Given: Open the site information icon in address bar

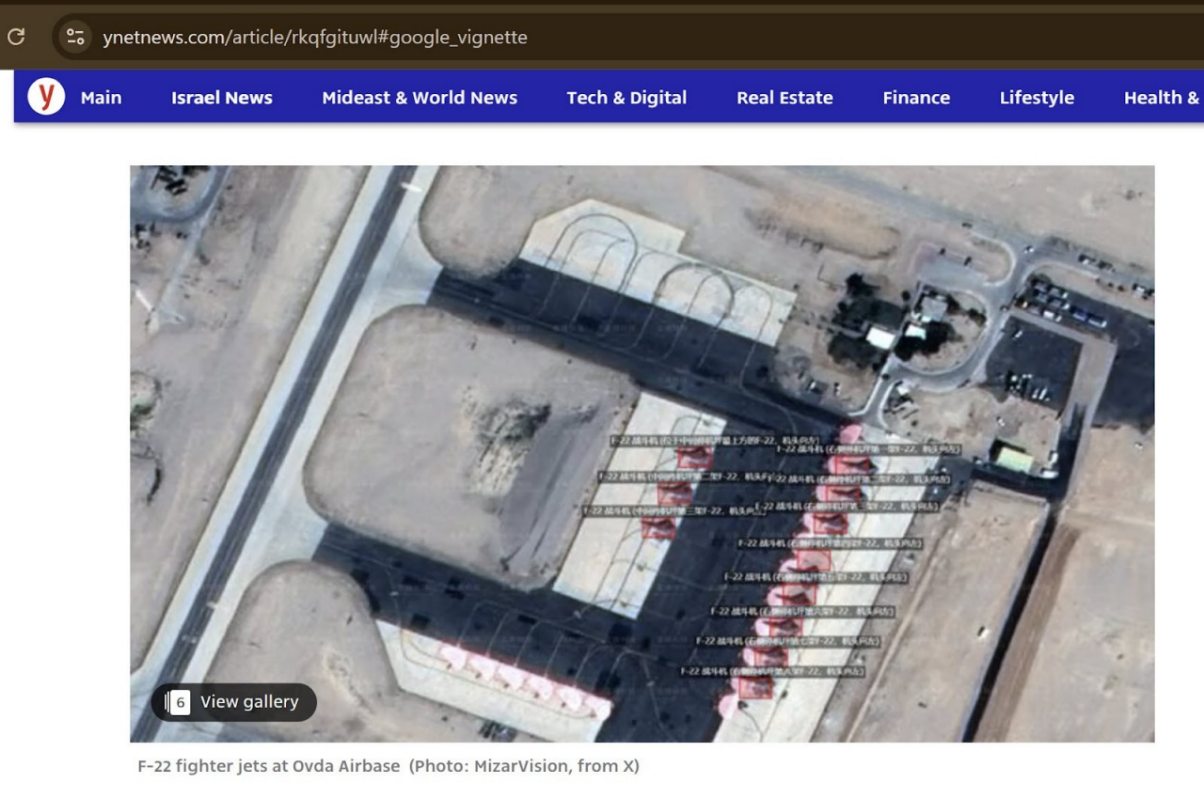Looking at the screenshot, I should click(x=75, y=38).
